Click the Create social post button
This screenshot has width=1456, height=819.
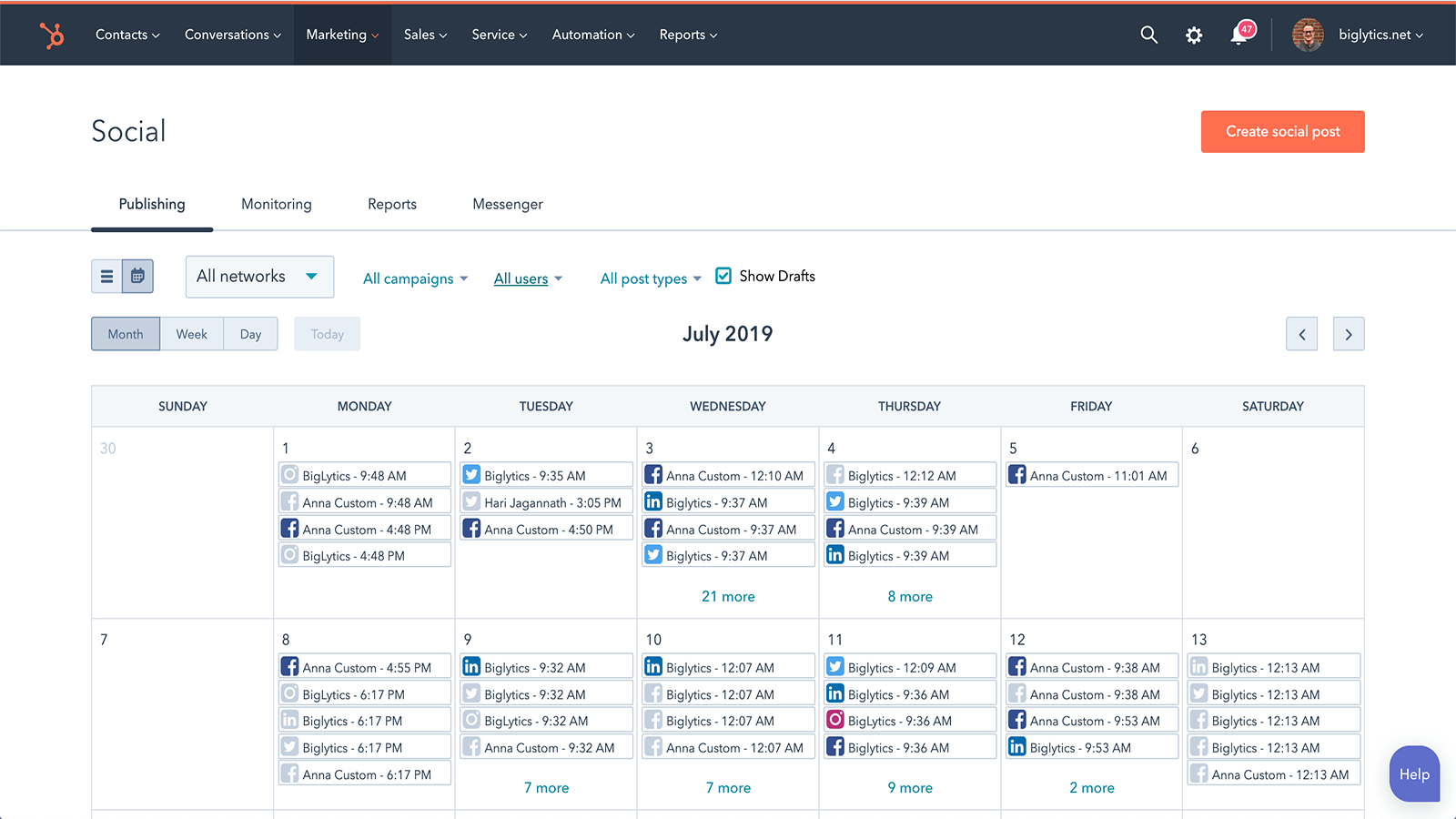pos(1282,131)
